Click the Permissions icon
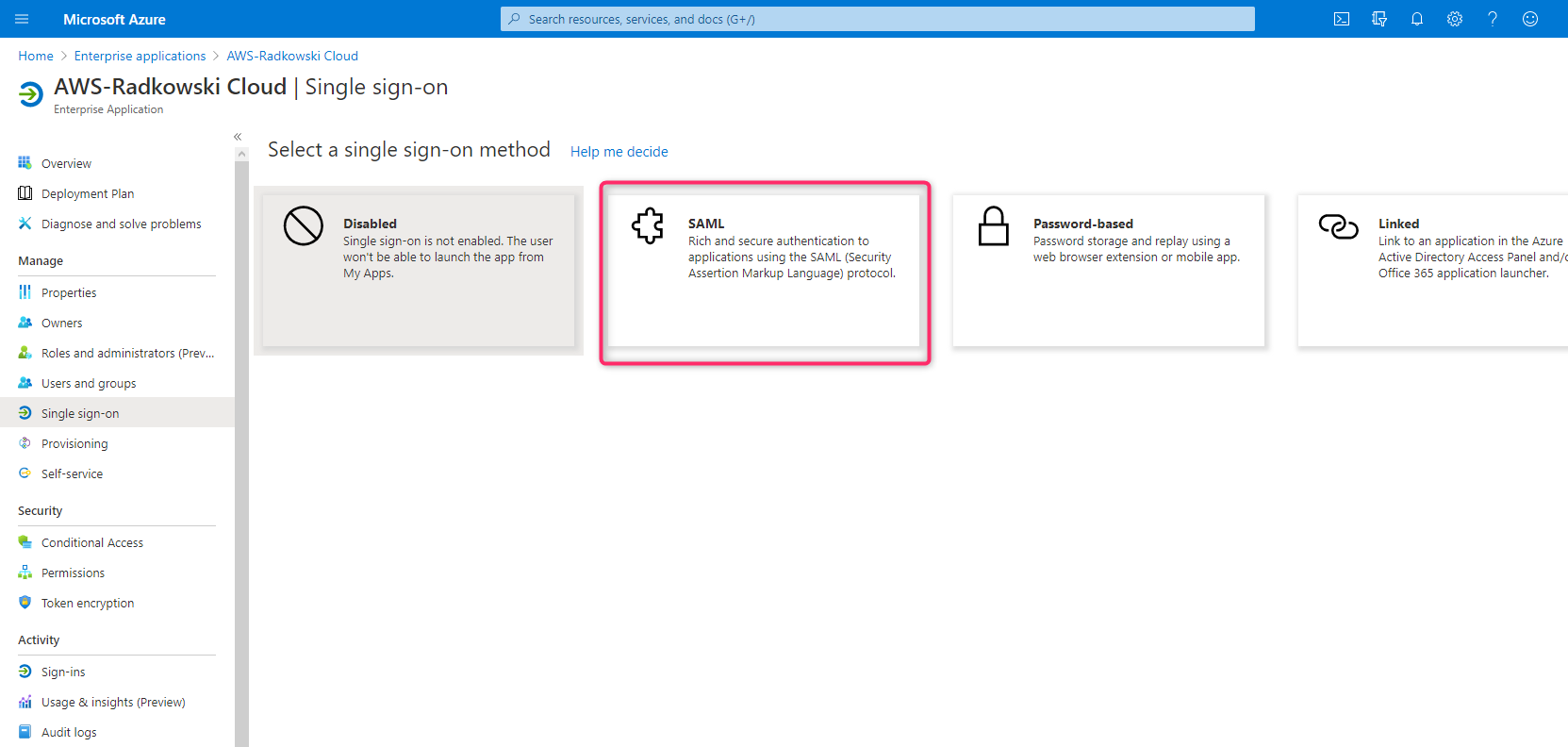Viewport: 1568px width, 747px height. pos(25,573)
